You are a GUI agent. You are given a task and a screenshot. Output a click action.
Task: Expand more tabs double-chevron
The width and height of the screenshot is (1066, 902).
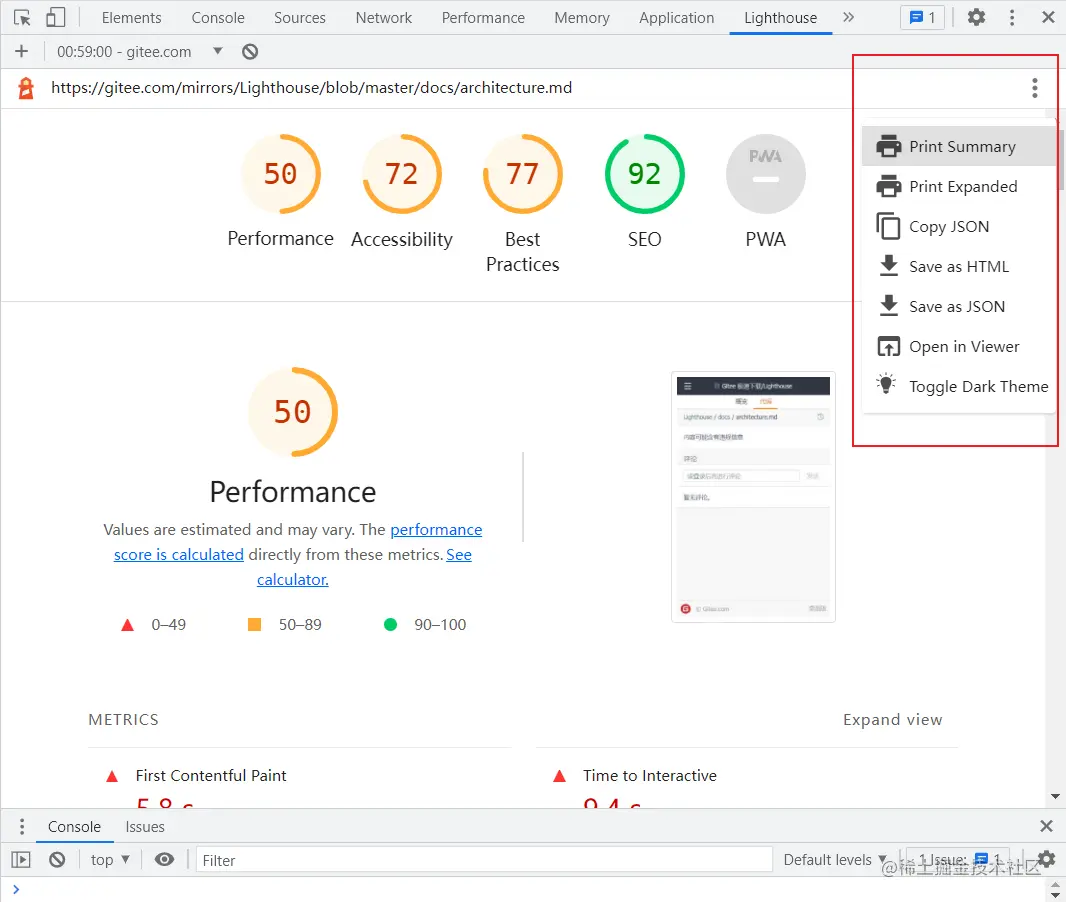point(848,18)
